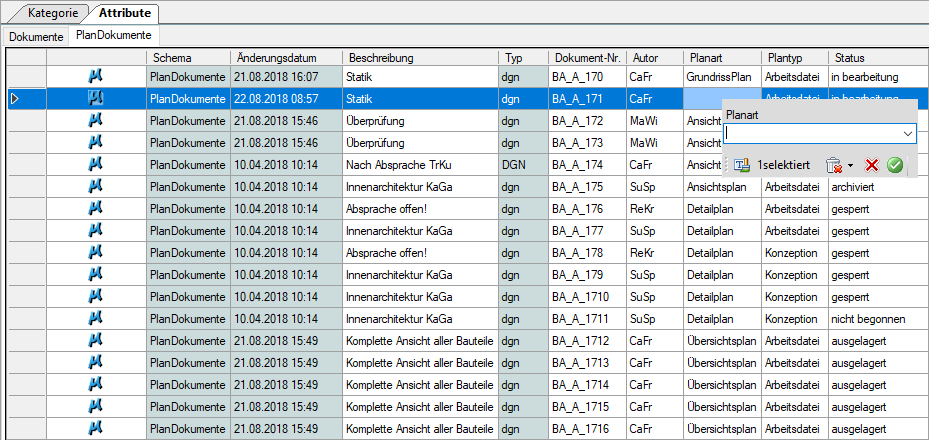Screen dimensions: 929x440
Task: Click the ReKr author cell in row BA_A_178
Action: [655, 253]
